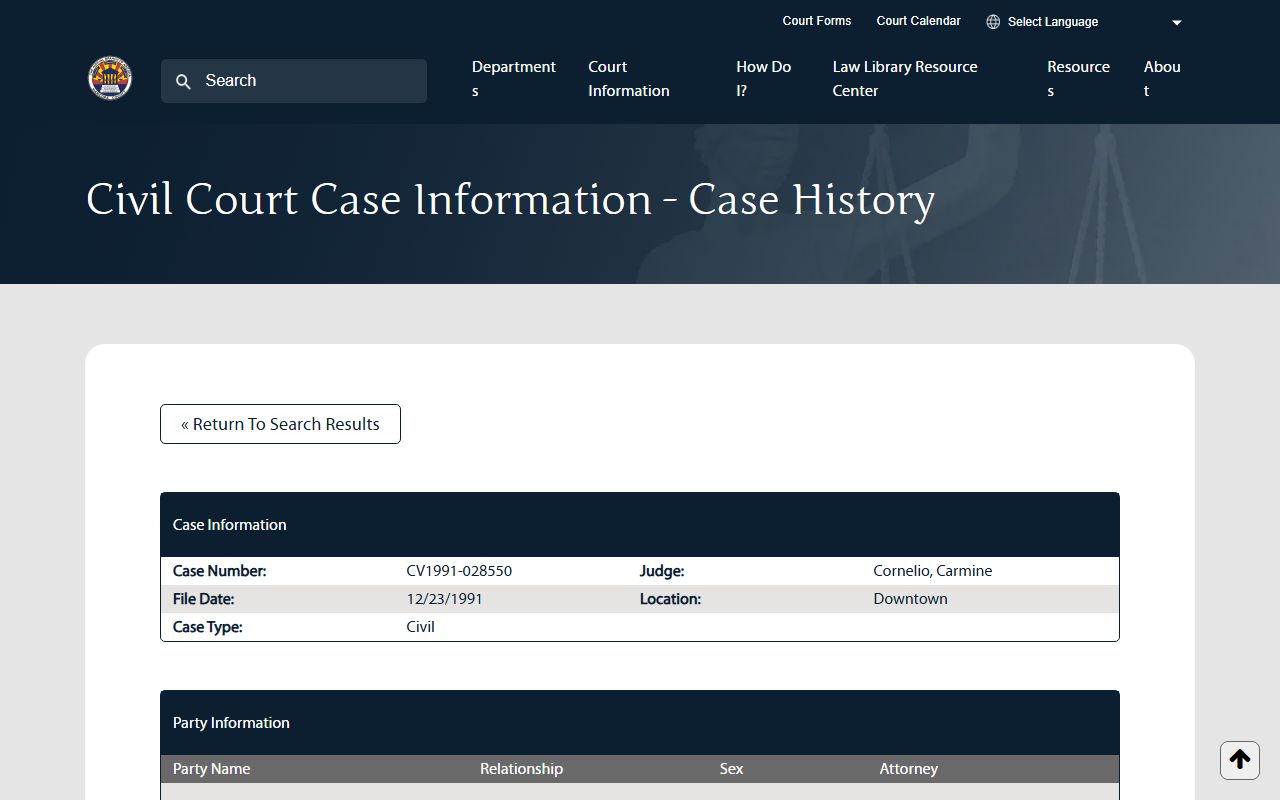1280x800 pixels.
Task: Click the Case Type label
Action: click(x=207, y=627)
